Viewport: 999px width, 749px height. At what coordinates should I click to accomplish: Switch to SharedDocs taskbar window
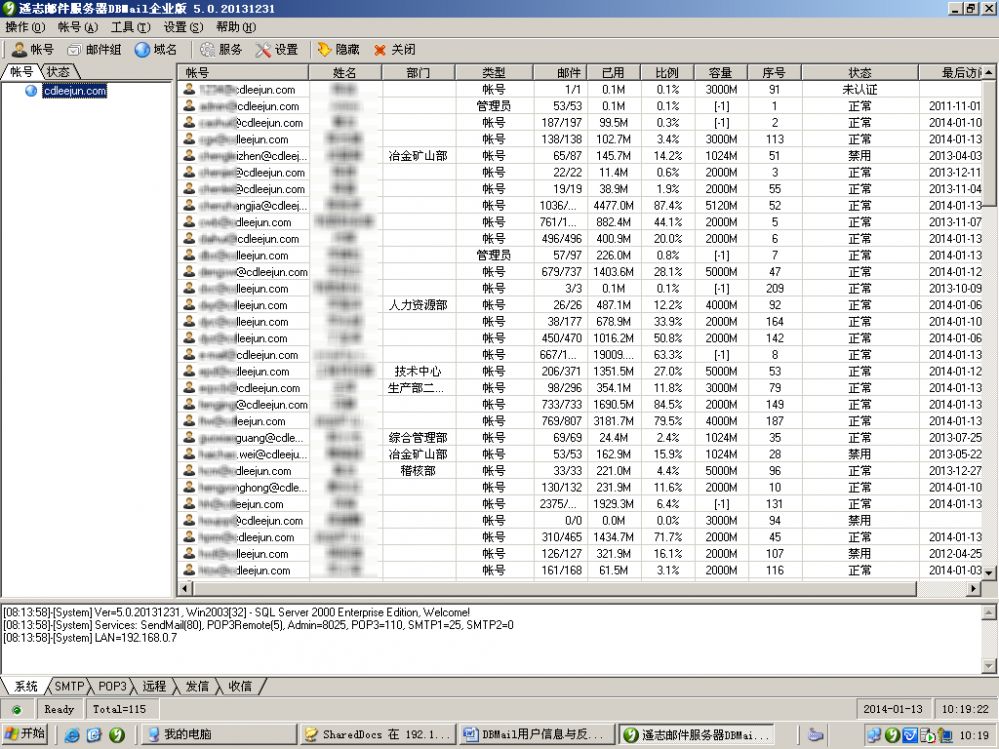tap(378, 734)
